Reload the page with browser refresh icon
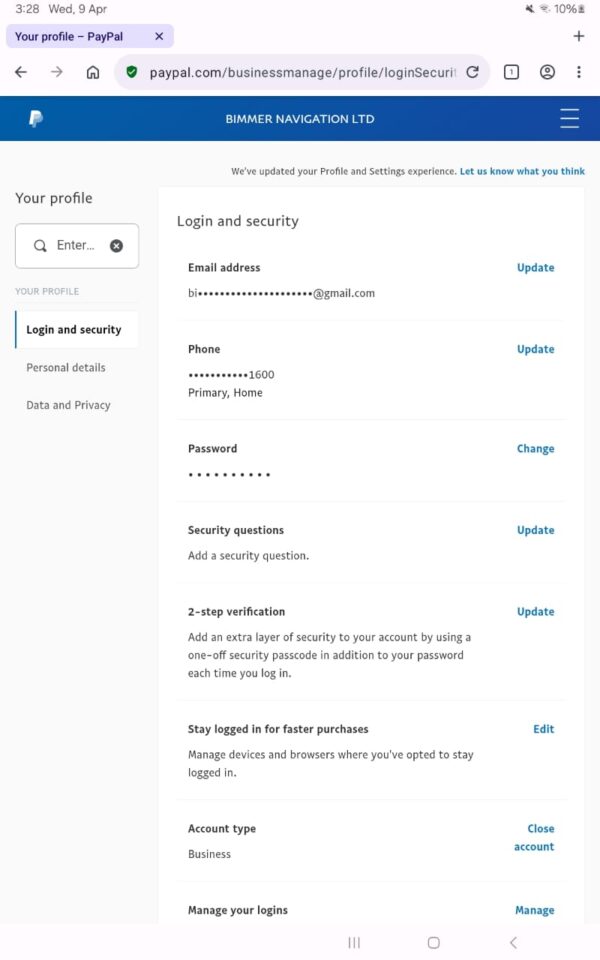The image size is (600, 960). tap(472, 72)
